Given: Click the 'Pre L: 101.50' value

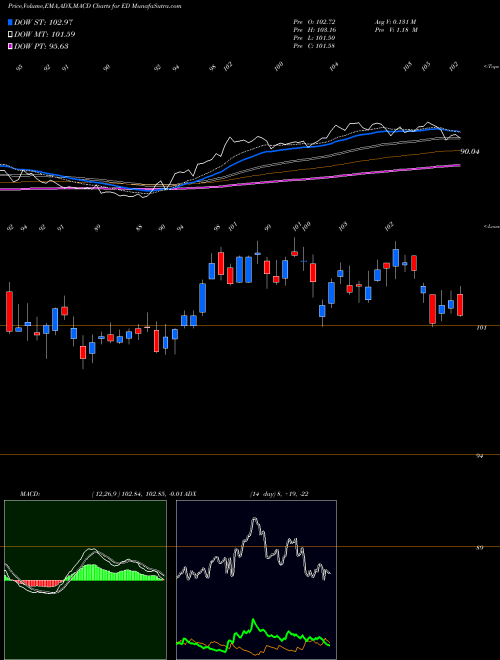Looking at the screenshot, I should [314, 38].
